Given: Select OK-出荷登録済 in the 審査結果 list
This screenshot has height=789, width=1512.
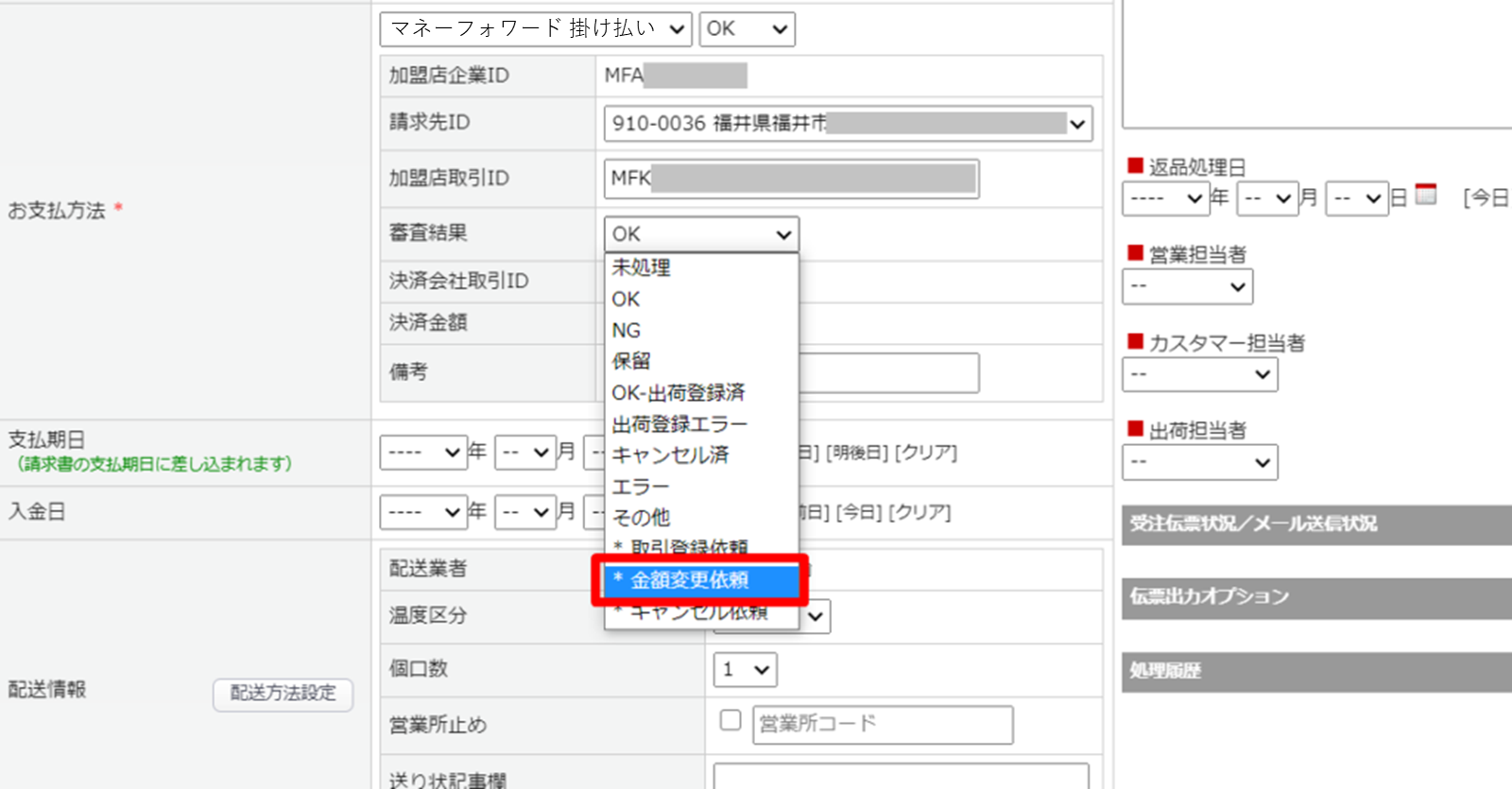Looking at the screenshot, I should click(x=701, y=392).
